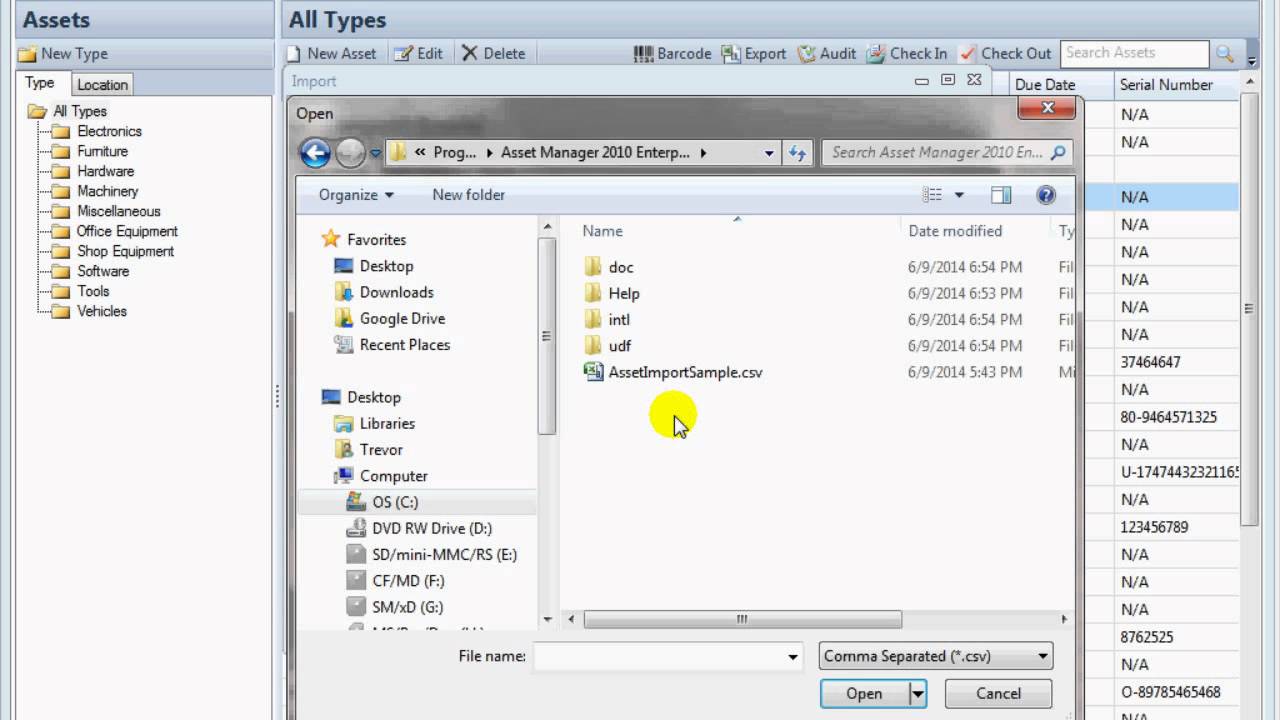
Task: Select the Trevor user folder
Action: click(x=381, y=450)
